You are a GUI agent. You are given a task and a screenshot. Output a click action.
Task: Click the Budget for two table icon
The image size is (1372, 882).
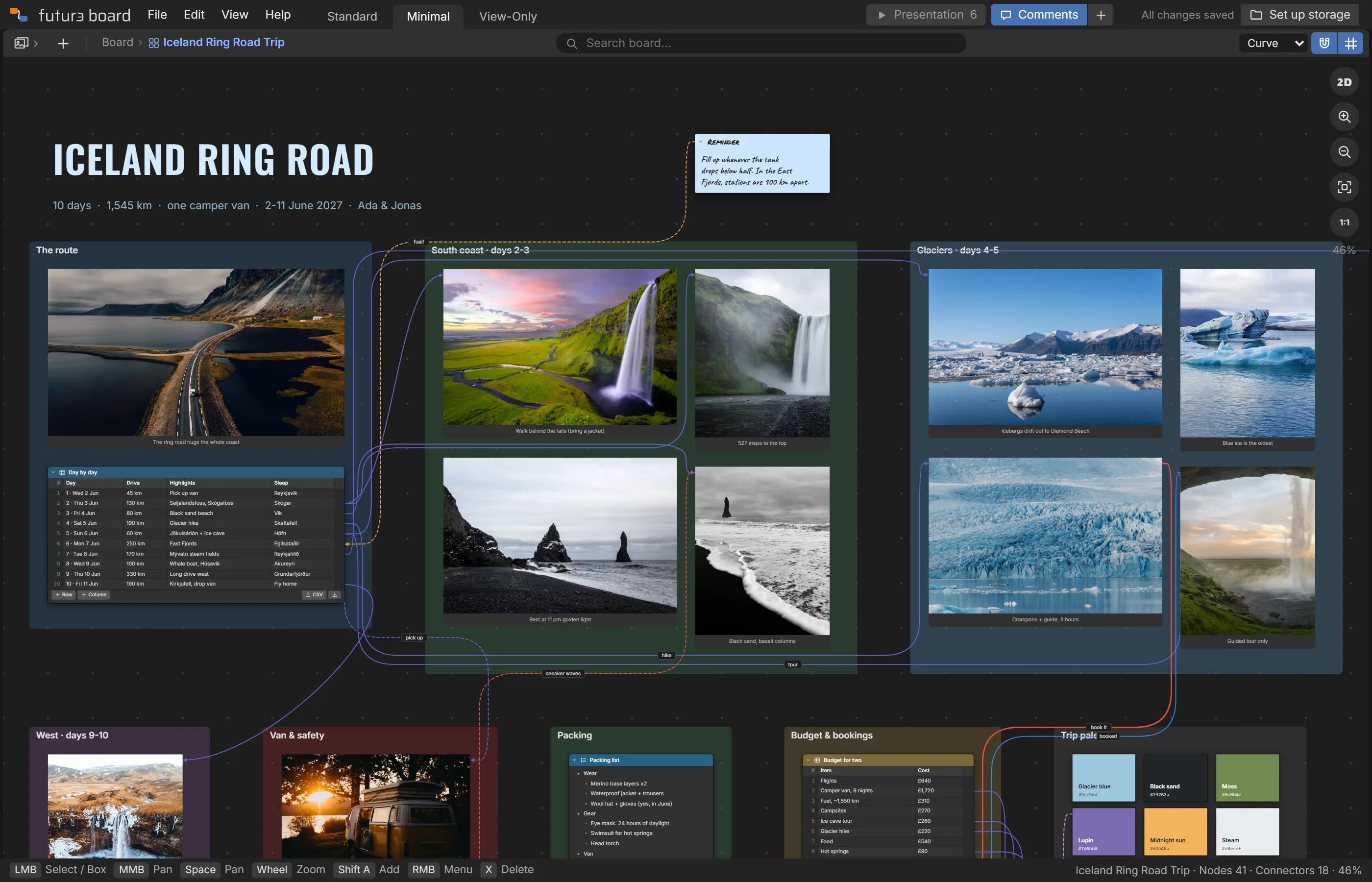[817, 760]
